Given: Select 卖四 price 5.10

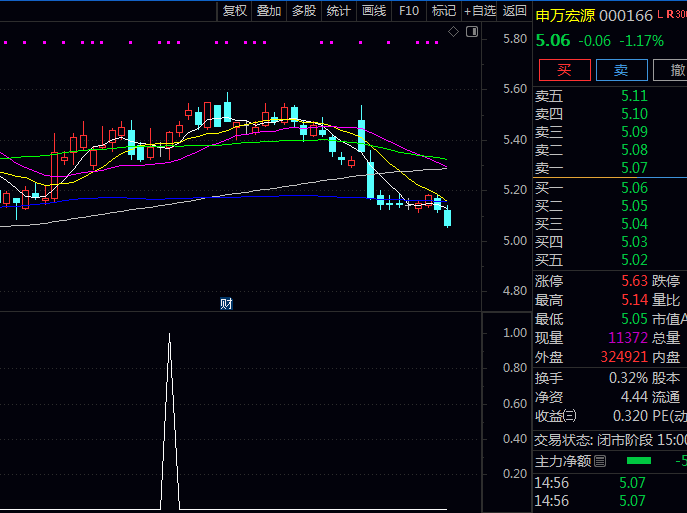Looking at the screenshot, I should coord(634,114).
